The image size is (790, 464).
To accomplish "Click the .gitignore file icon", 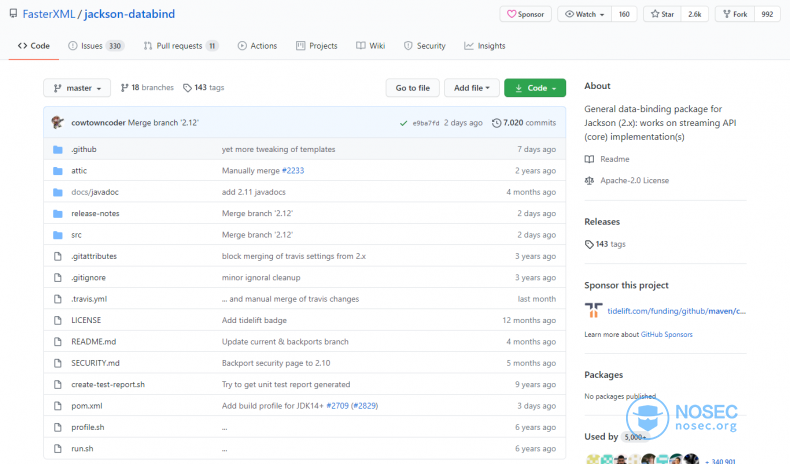I will coord(58,278).
